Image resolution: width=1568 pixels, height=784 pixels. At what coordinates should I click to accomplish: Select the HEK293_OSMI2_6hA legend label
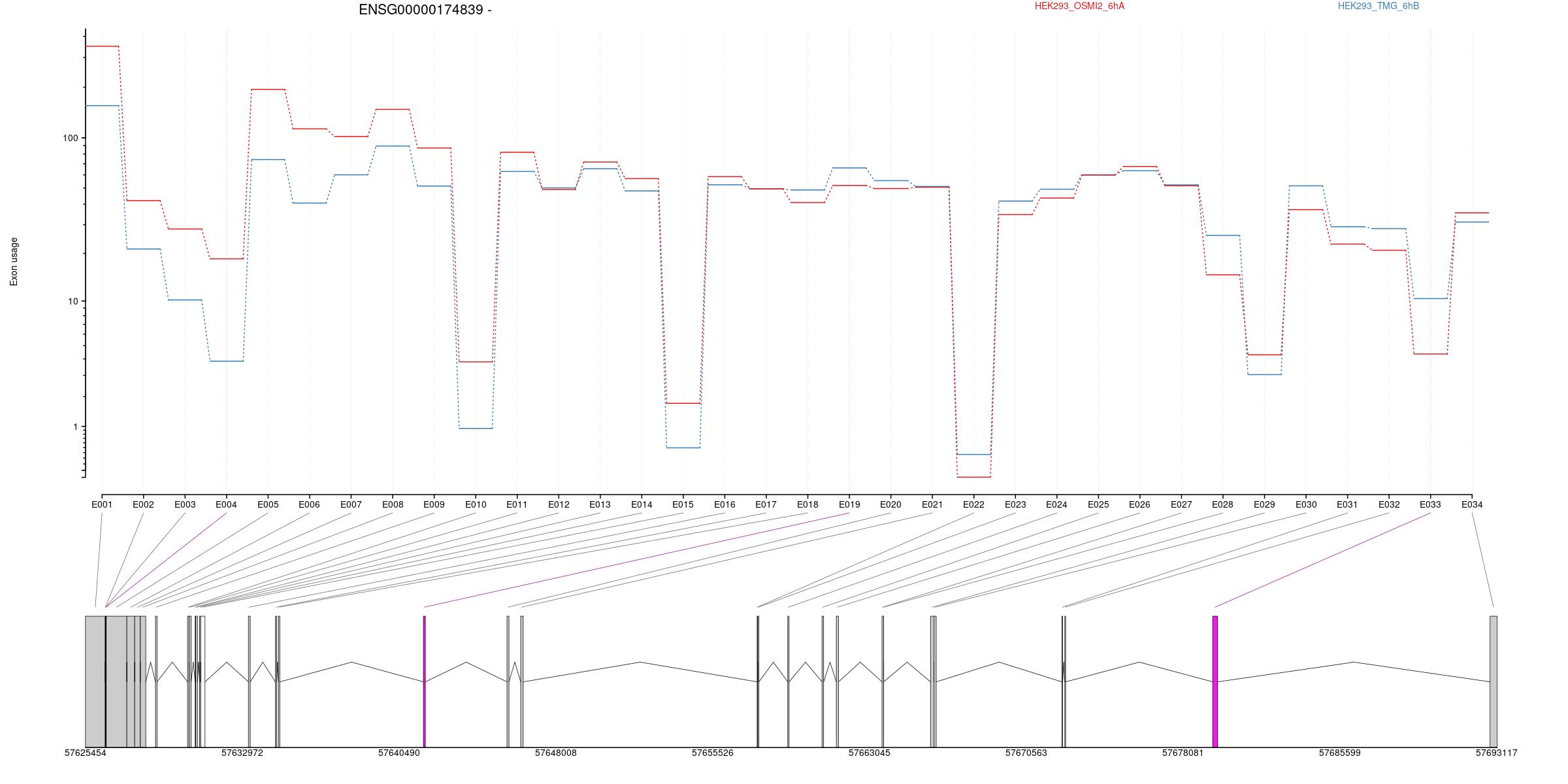click(1079, 6)
